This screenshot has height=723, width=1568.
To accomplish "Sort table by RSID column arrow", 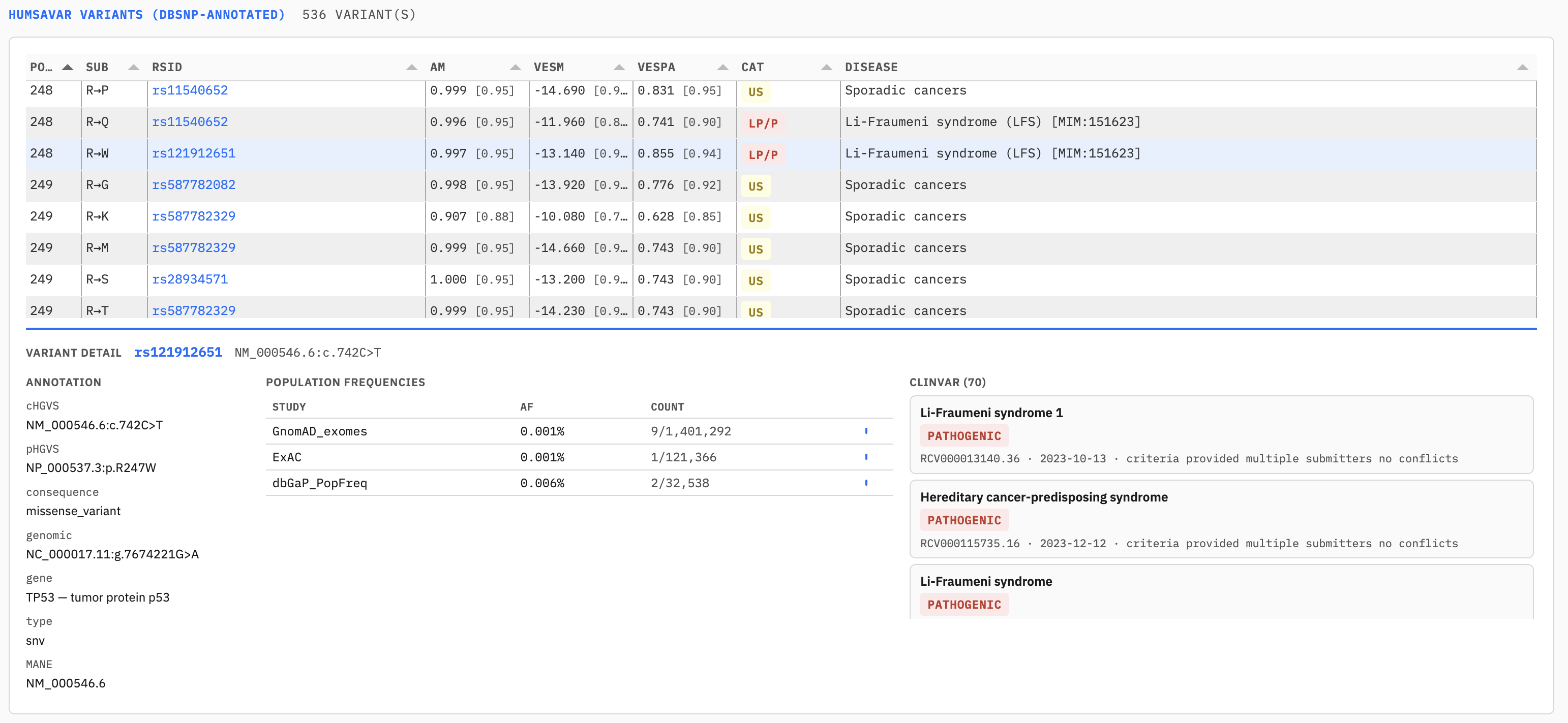I will click(412, 67).
